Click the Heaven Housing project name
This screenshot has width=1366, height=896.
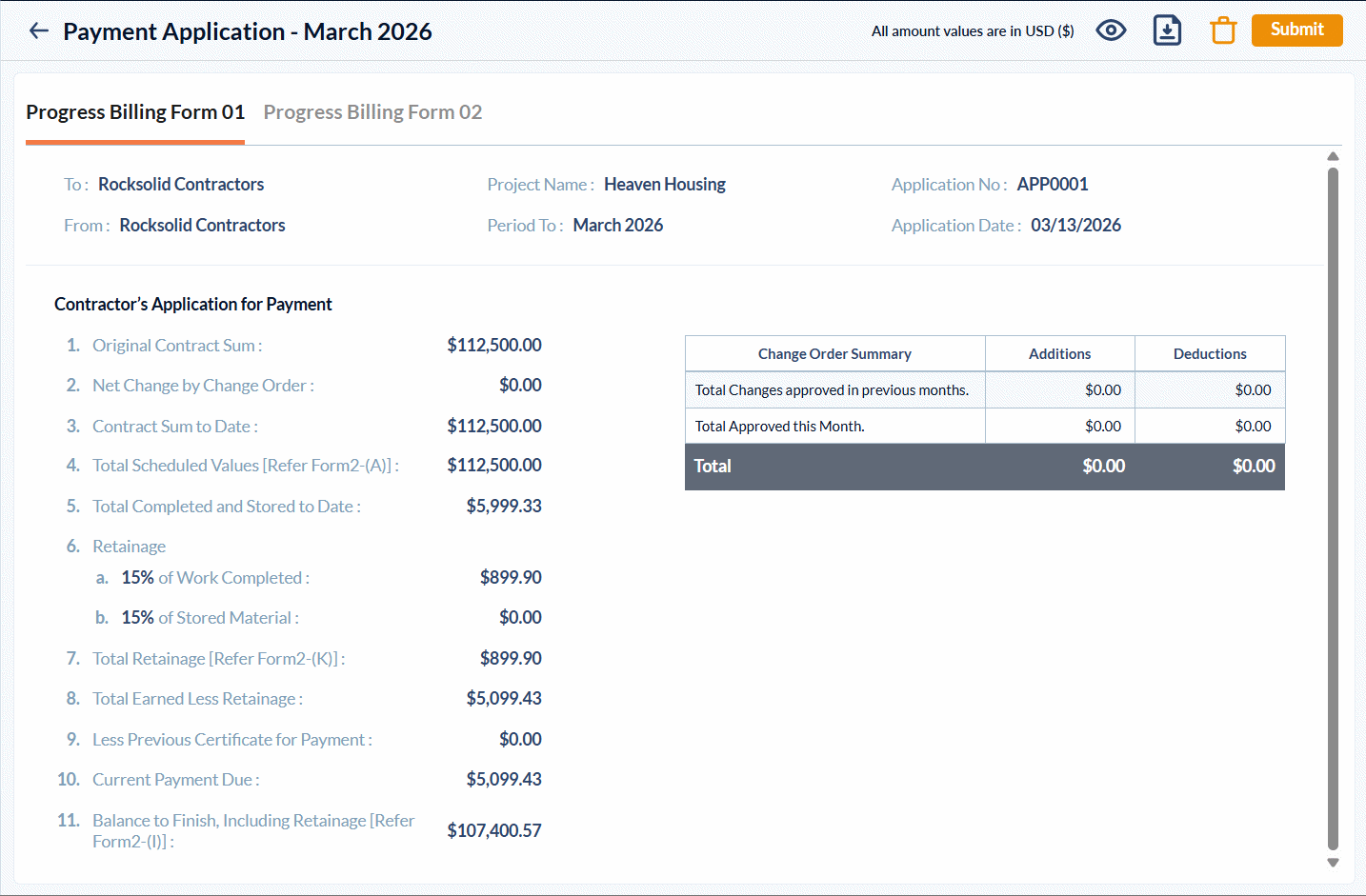pos(665,185)
